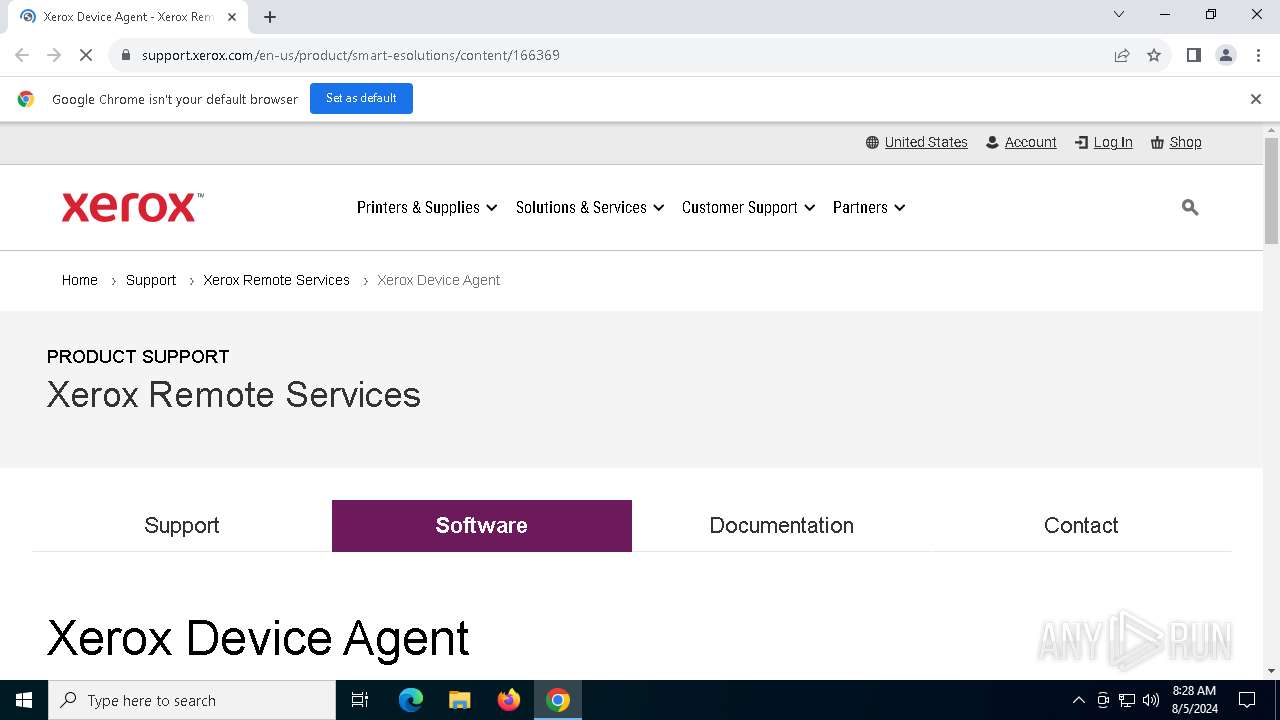
Task: Click the Xerox Device Agent breadcrumb text
Action: tap(438, 280)
